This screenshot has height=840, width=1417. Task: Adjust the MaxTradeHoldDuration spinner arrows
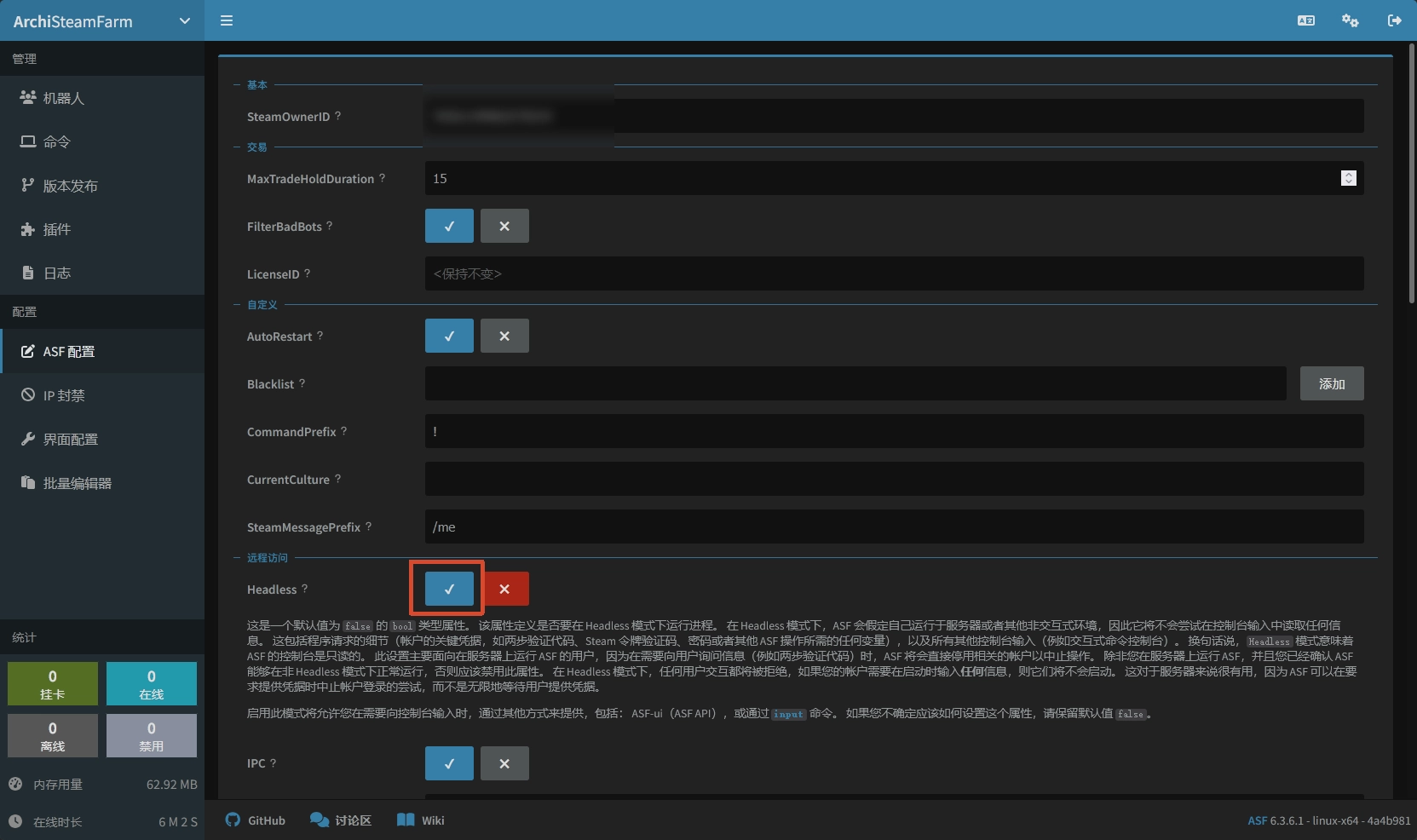coord(1348,178)
